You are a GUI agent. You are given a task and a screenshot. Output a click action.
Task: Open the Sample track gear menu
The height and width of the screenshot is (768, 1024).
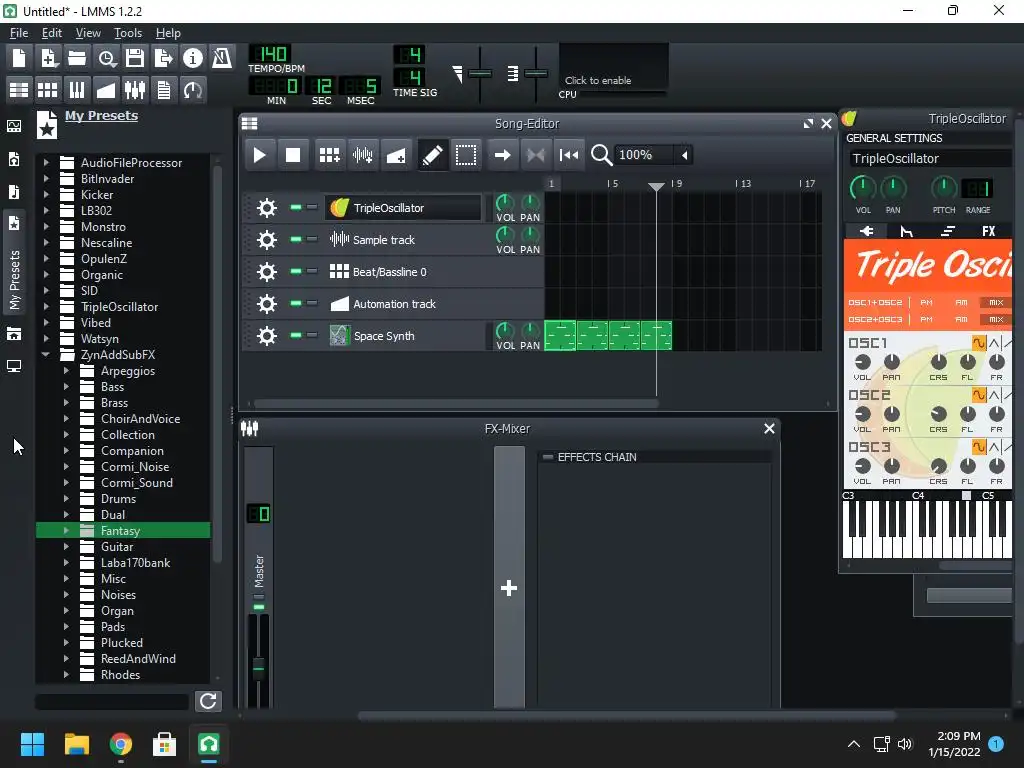(x=266, y=240)
